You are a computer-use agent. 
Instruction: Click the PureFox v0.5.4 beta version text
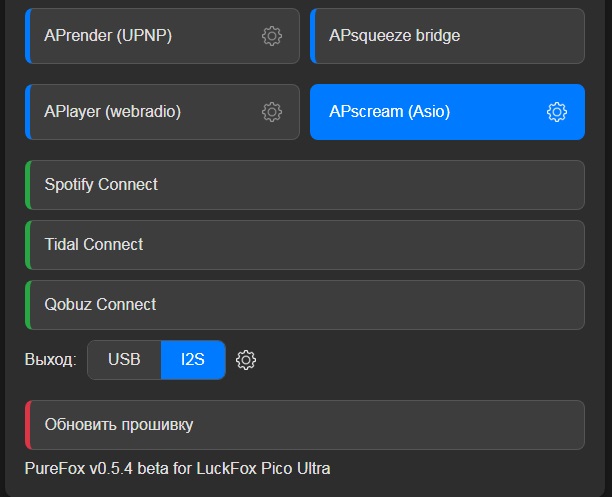(177, 468)
